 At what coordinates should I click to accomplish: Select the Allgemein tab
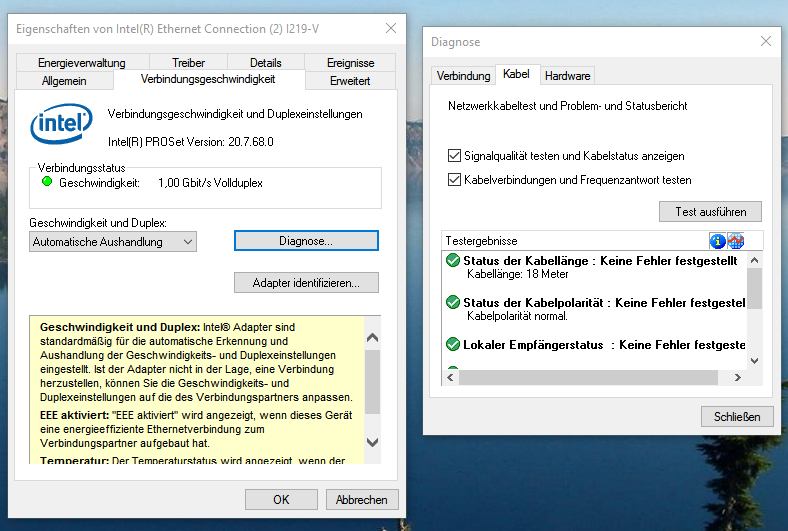coord(64,81)
